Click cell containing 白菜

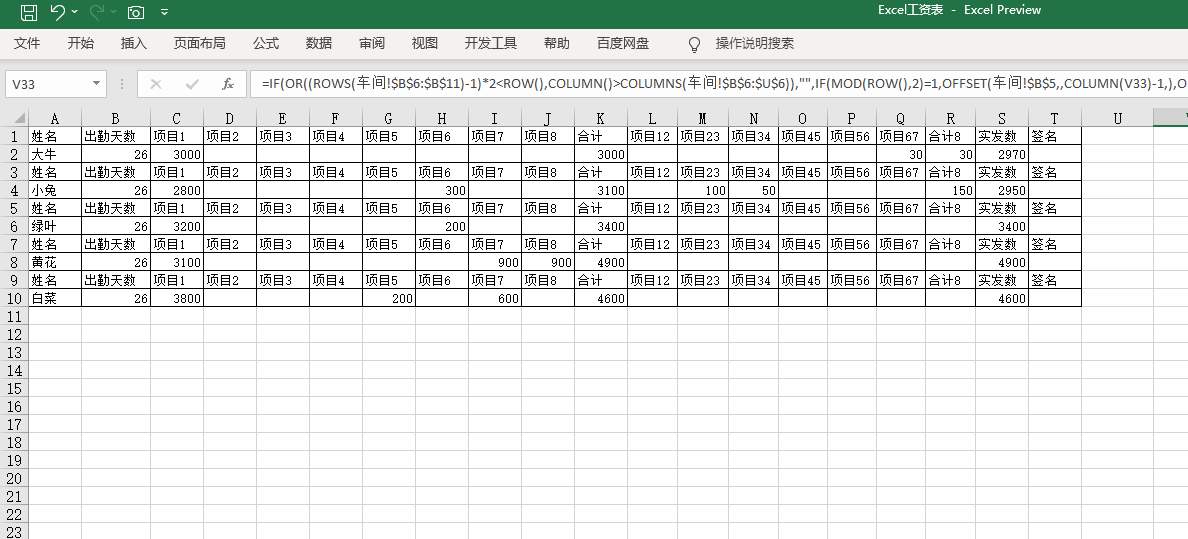pos(55,298)
